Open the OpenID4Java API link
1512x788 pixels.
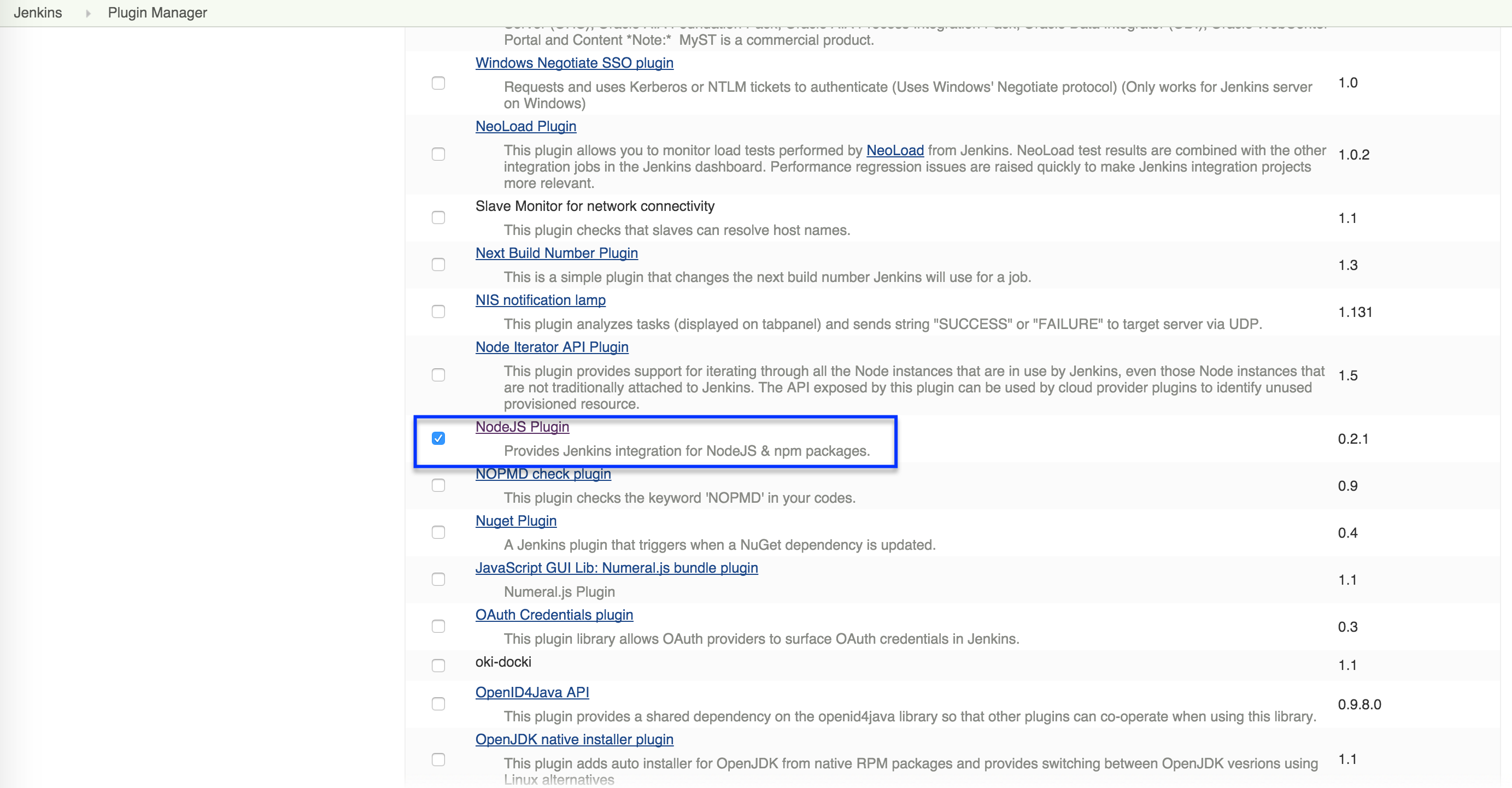coord(532,692)
